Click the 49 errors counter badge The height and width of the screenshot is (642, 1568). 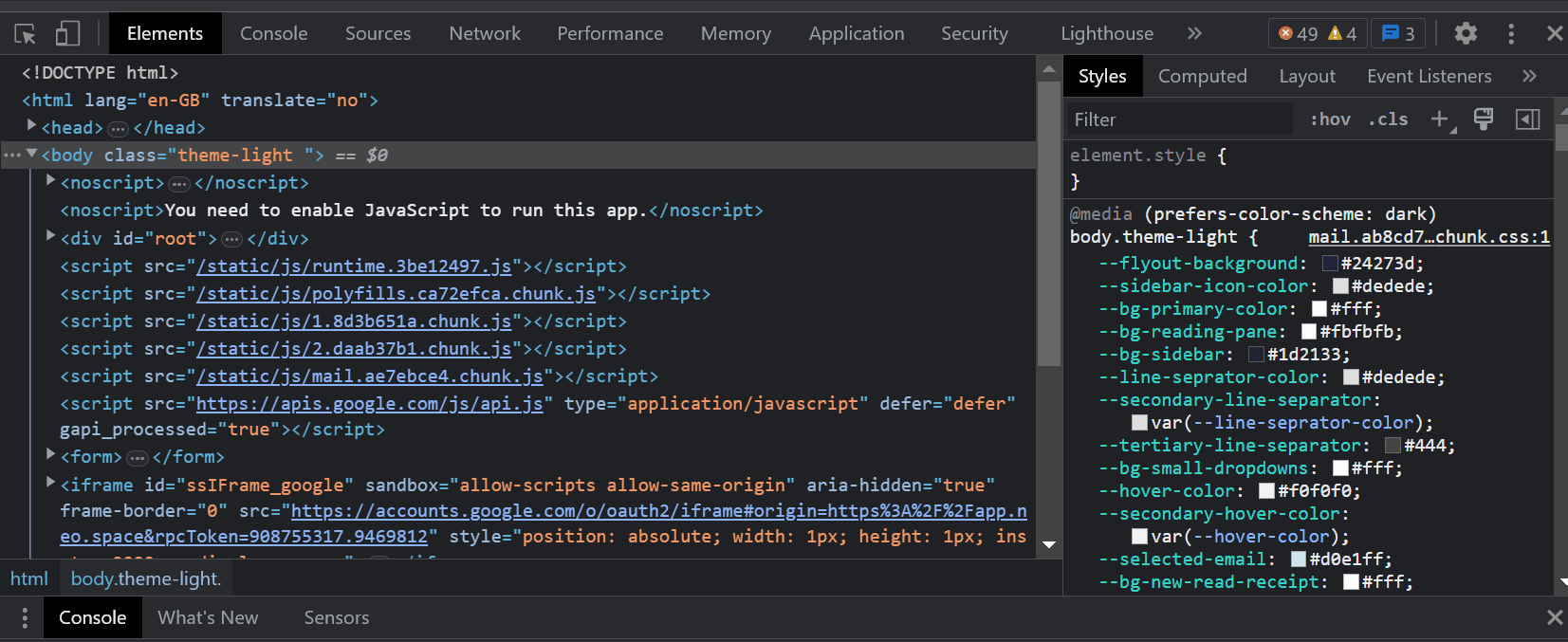pyautogui.click(x=1298, y=33)
